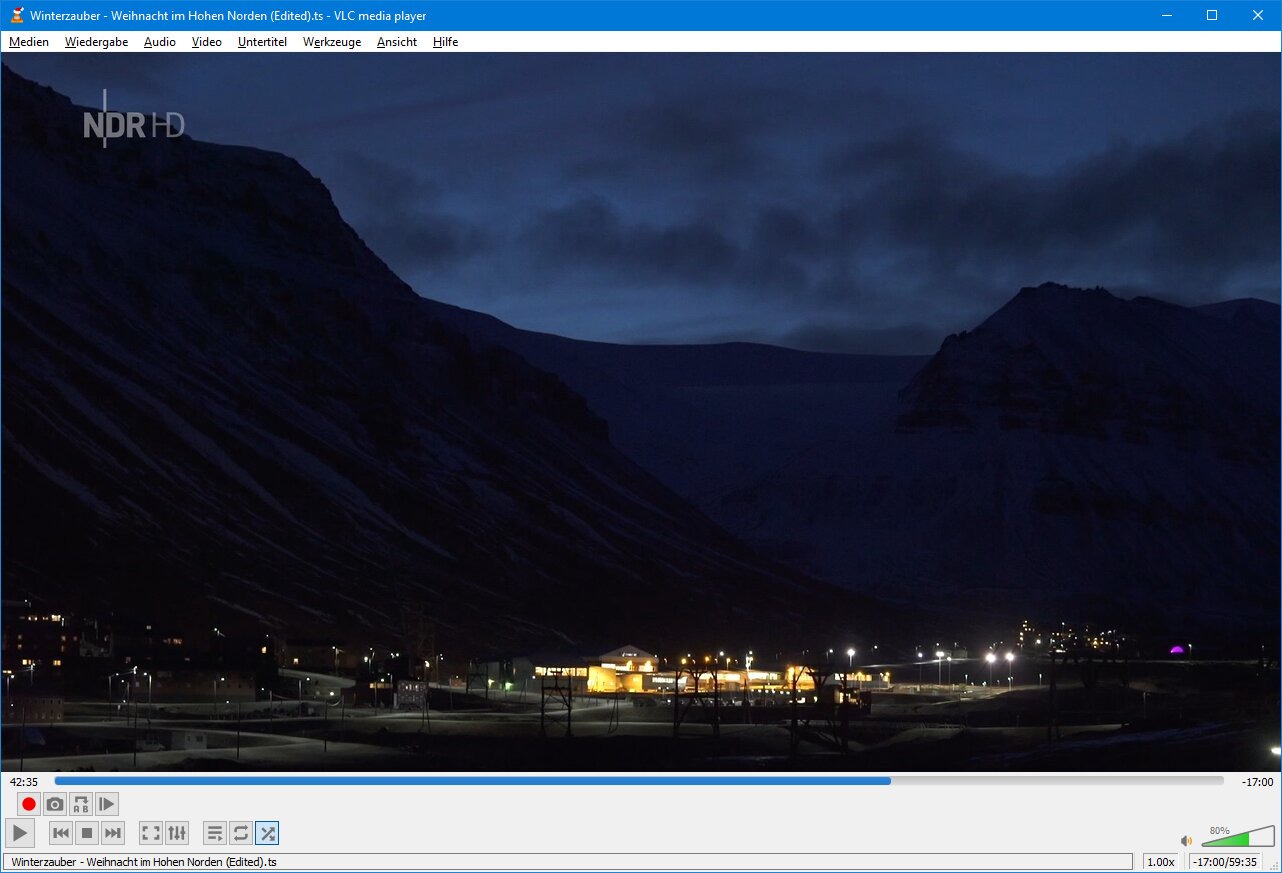Stop playback with the stop button

click(x=87, y=833)
